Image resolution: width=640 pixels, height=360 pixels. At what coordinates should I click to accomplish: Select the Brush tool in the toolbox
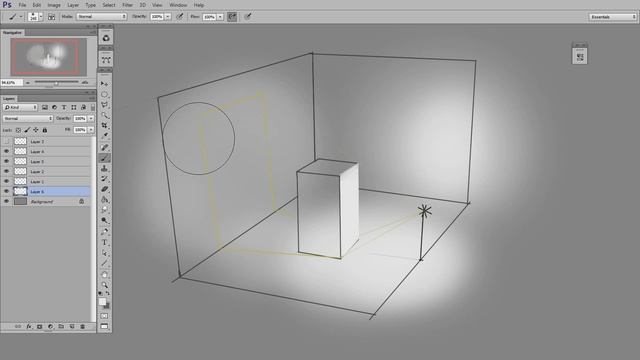[x=104, y=158]
